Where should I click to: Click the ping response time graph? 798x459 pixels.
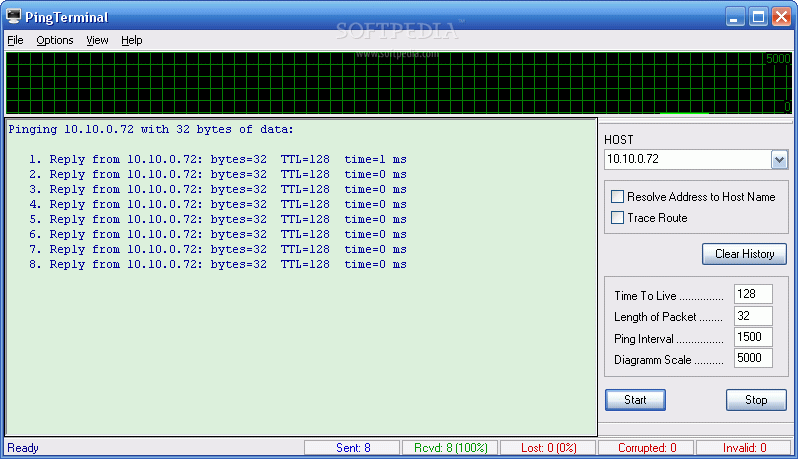click(398, 83)
